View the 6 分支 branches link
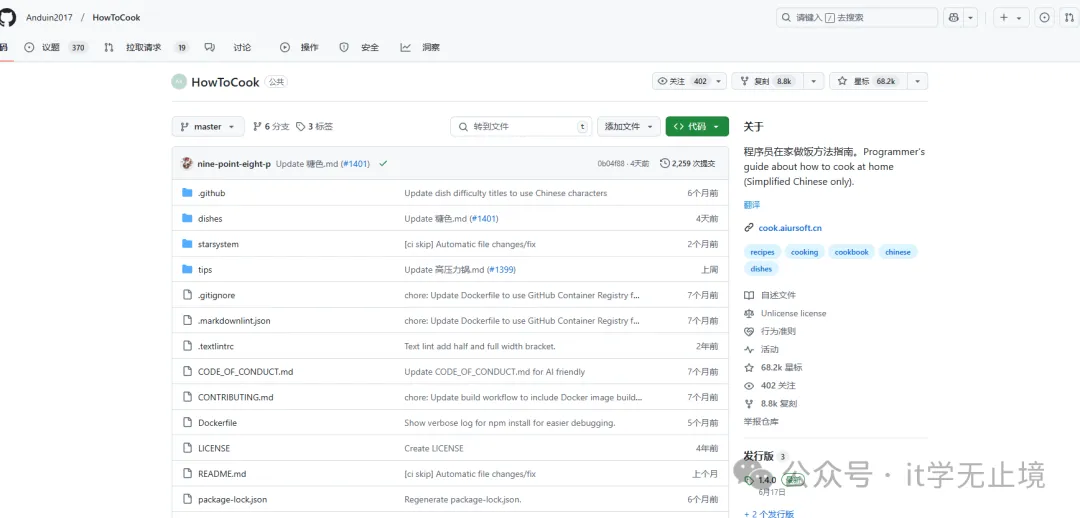This screenshot has width=1080, height=518. point(271,127)
